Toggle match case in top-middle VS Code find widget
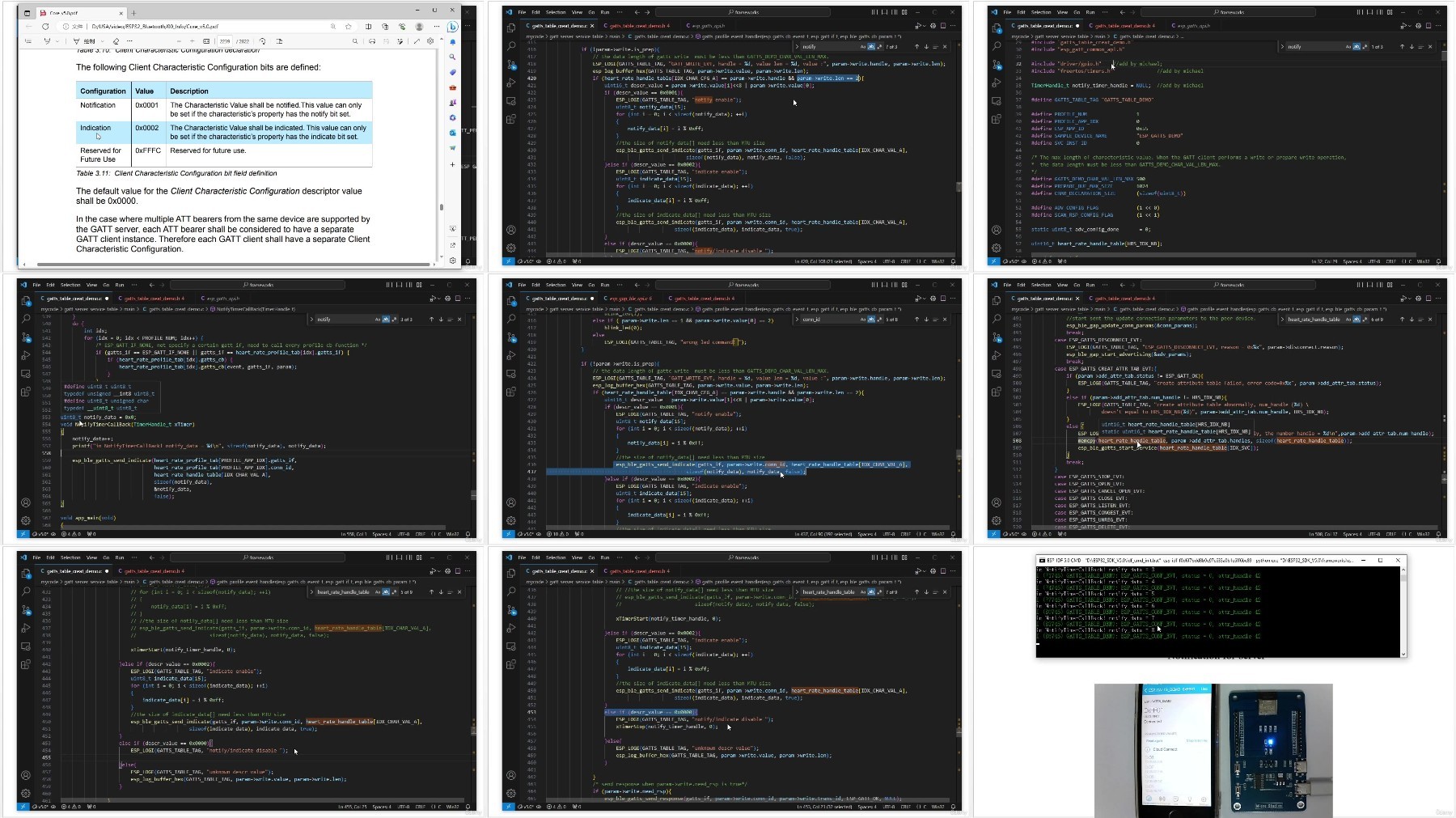Image resolution: width=1456 pixels, height=818 pixels. 863,47
